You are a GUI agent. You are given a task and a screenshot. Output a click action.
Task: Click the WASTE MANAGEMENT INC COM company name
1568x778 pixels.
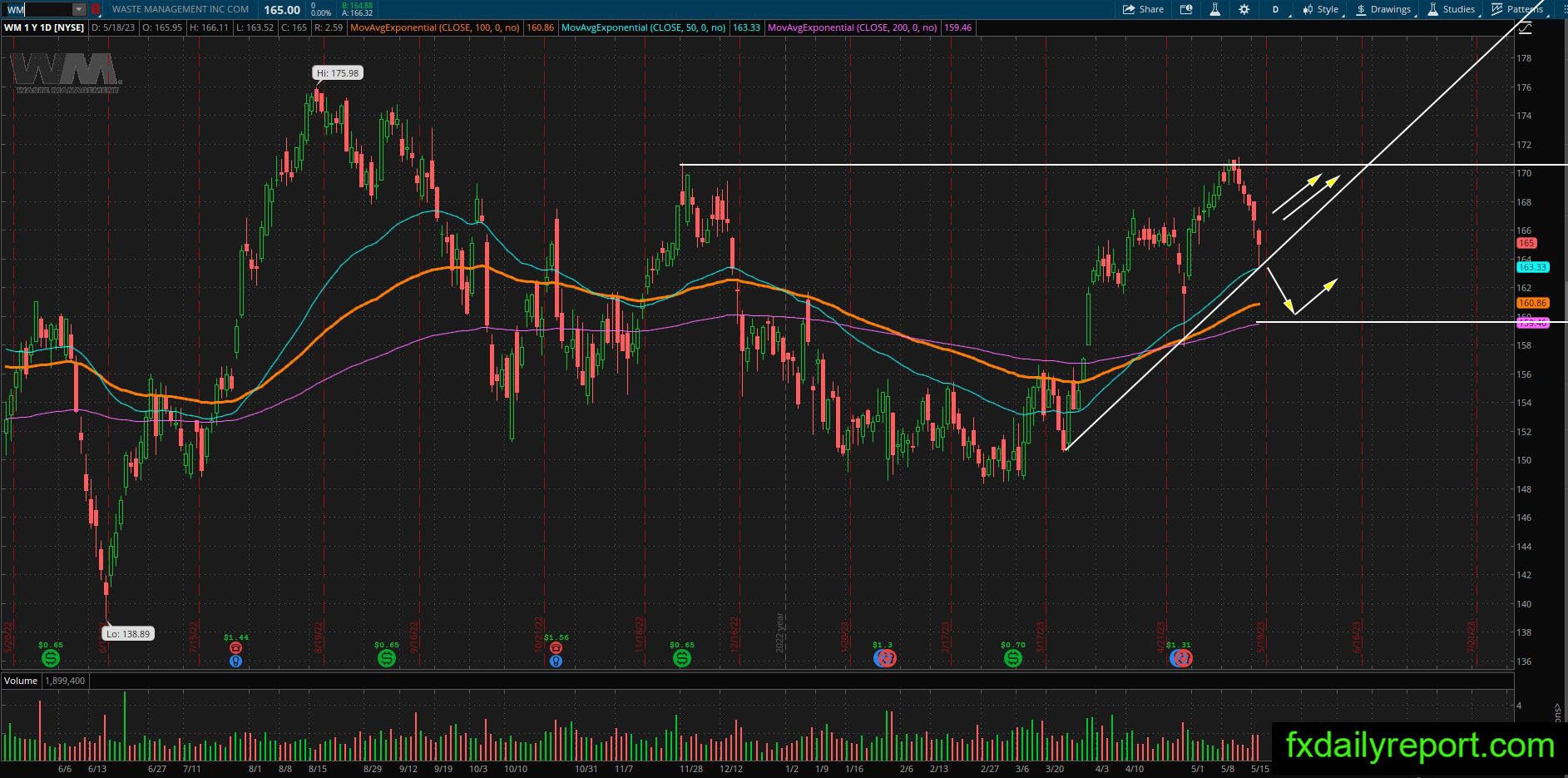[181, 9]
